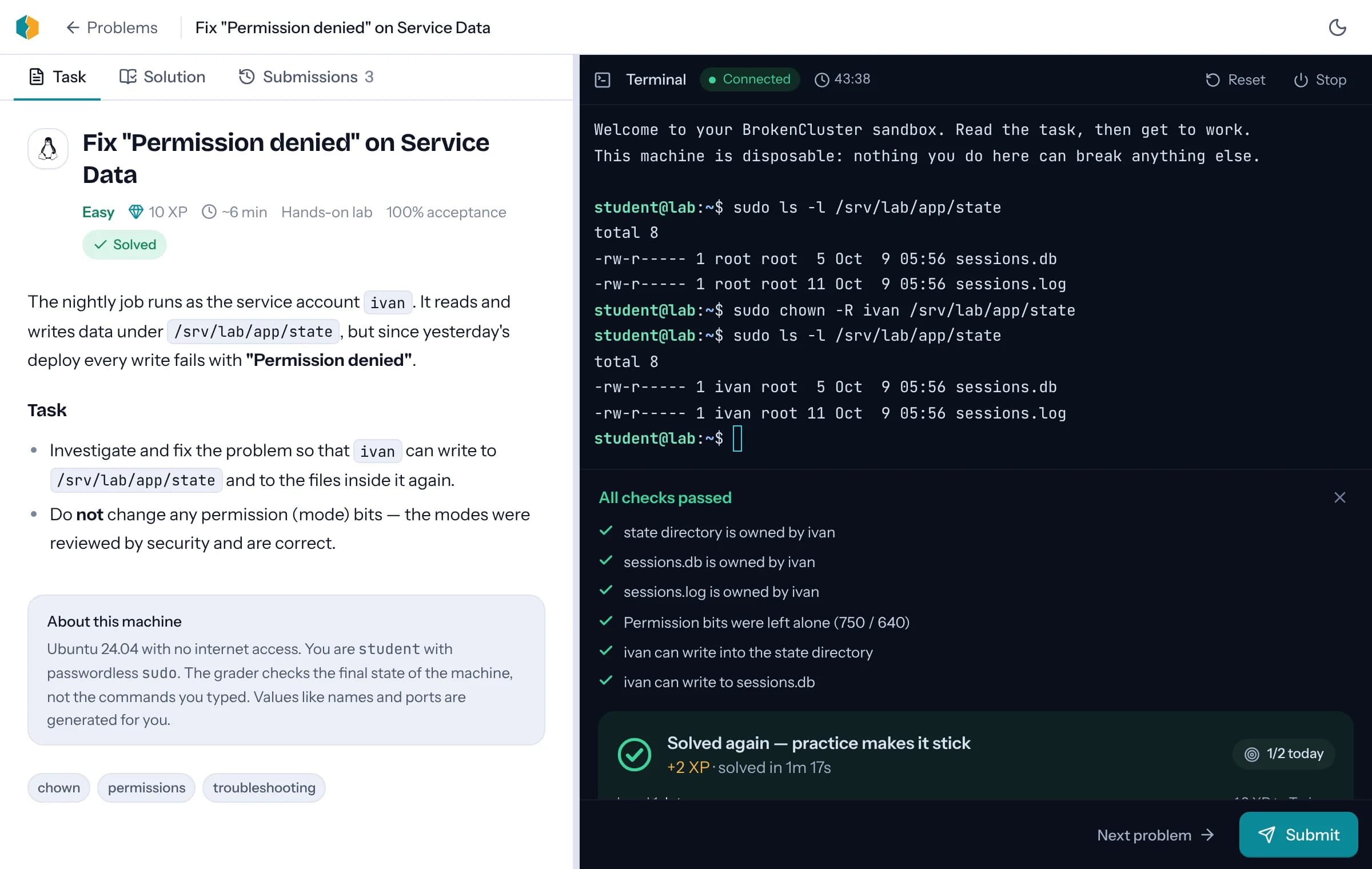Image resolution: width=1372 pixels, height=869 pixels.
Task: Click the Connected status badge
Action: pos(749,79)
